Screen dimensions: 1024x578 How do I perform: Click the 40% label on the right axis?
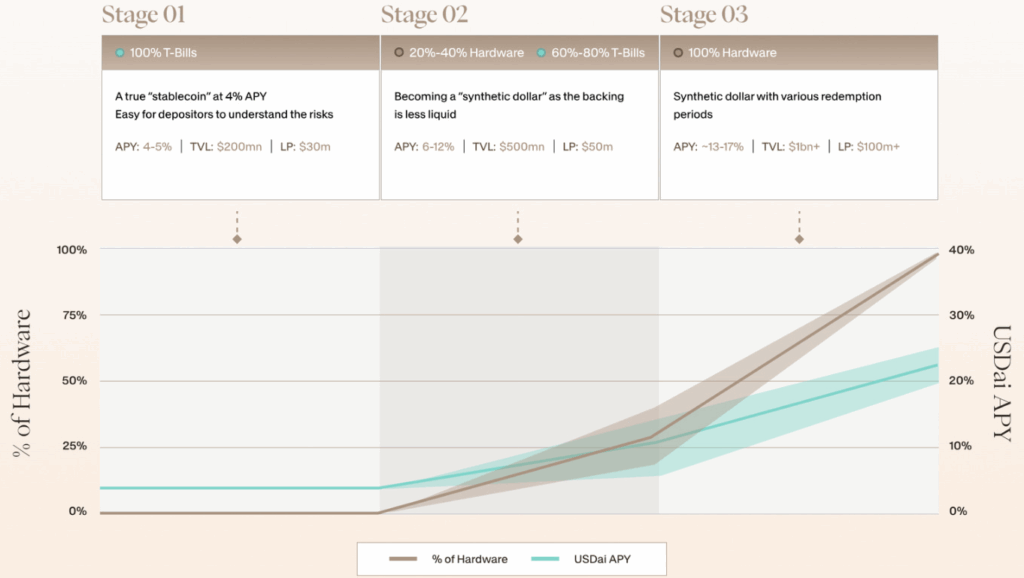click(x=961, y=249)
